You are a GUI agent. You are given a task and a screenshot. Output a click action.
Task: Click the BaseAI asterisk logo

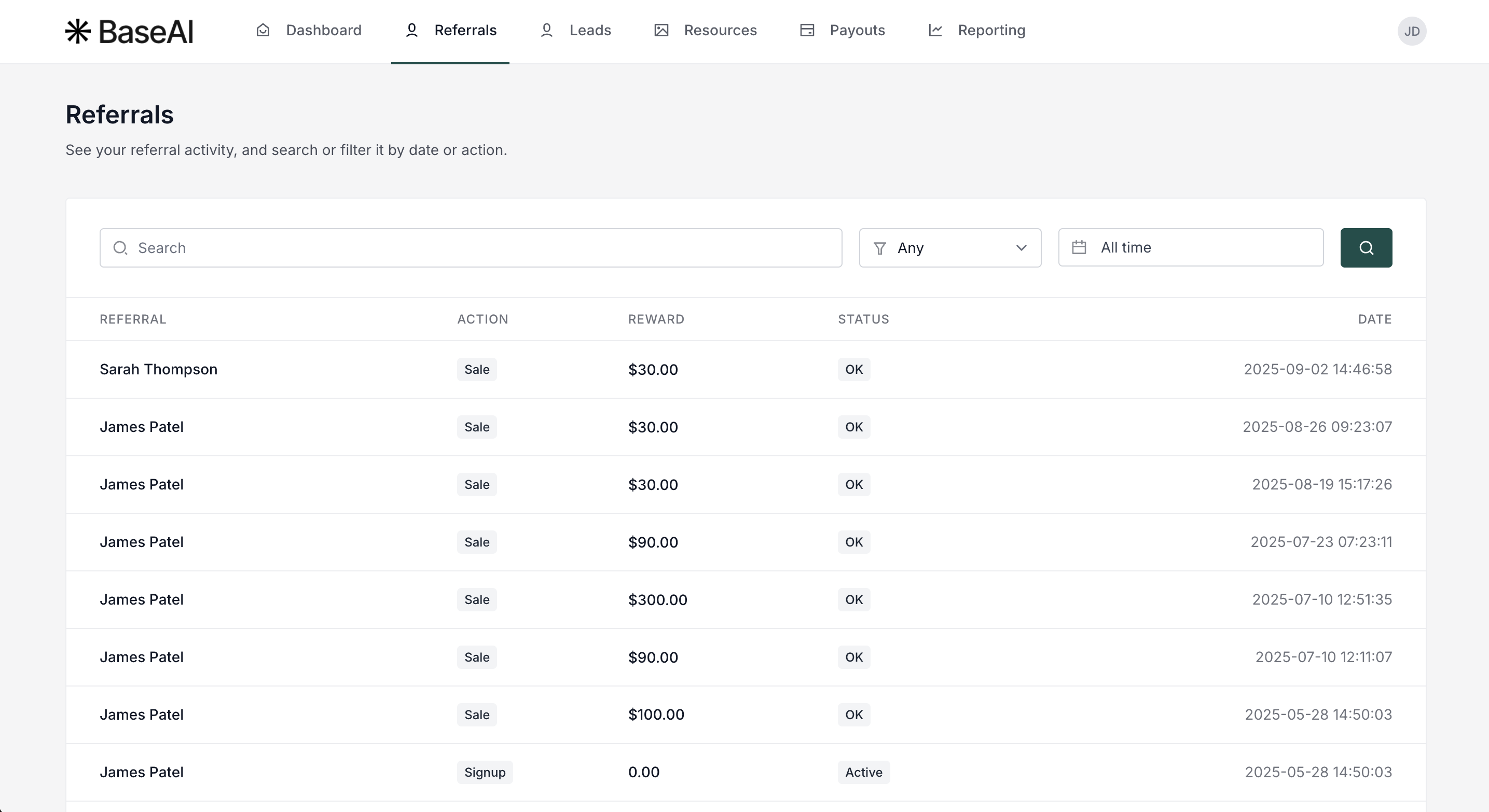pyautogui.click(x=77, y=31)
